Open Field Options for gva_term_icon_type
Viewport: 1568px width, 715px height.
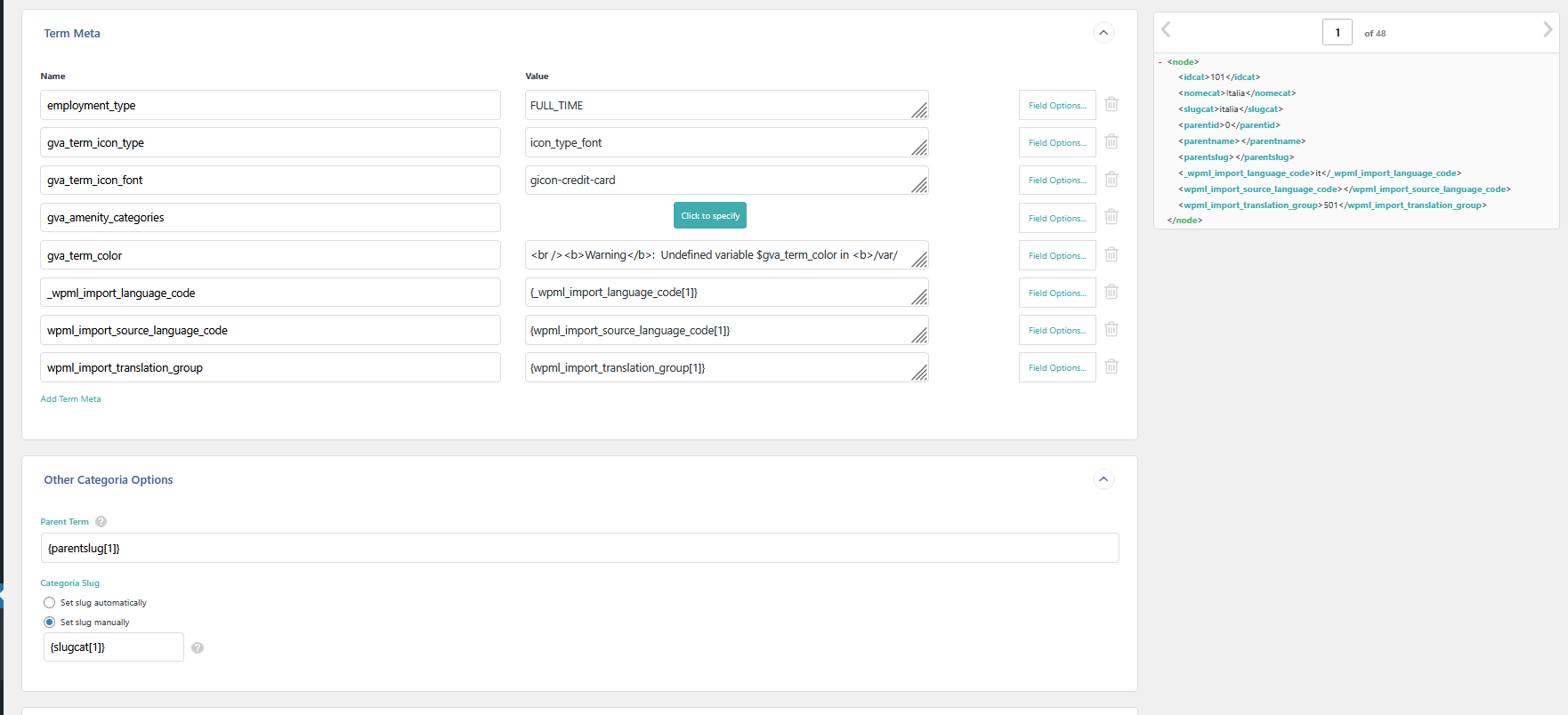[1056, 143]
